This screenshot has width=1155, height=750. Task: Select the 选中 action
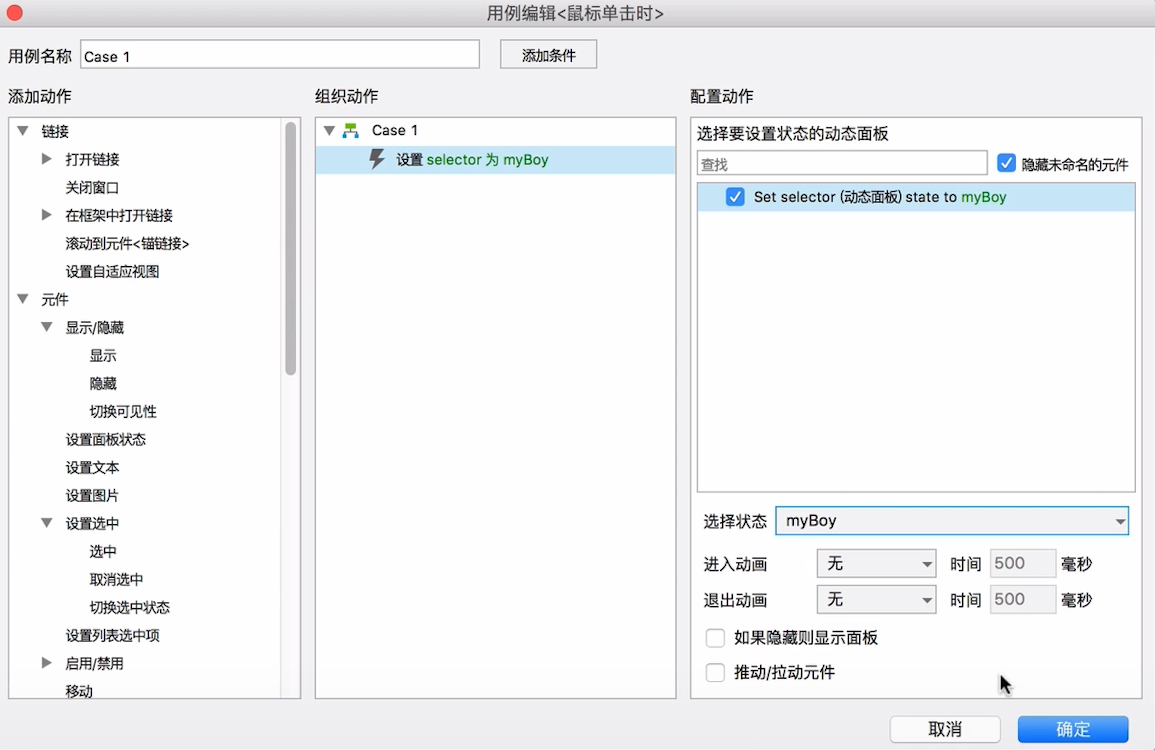click(103, 552)
